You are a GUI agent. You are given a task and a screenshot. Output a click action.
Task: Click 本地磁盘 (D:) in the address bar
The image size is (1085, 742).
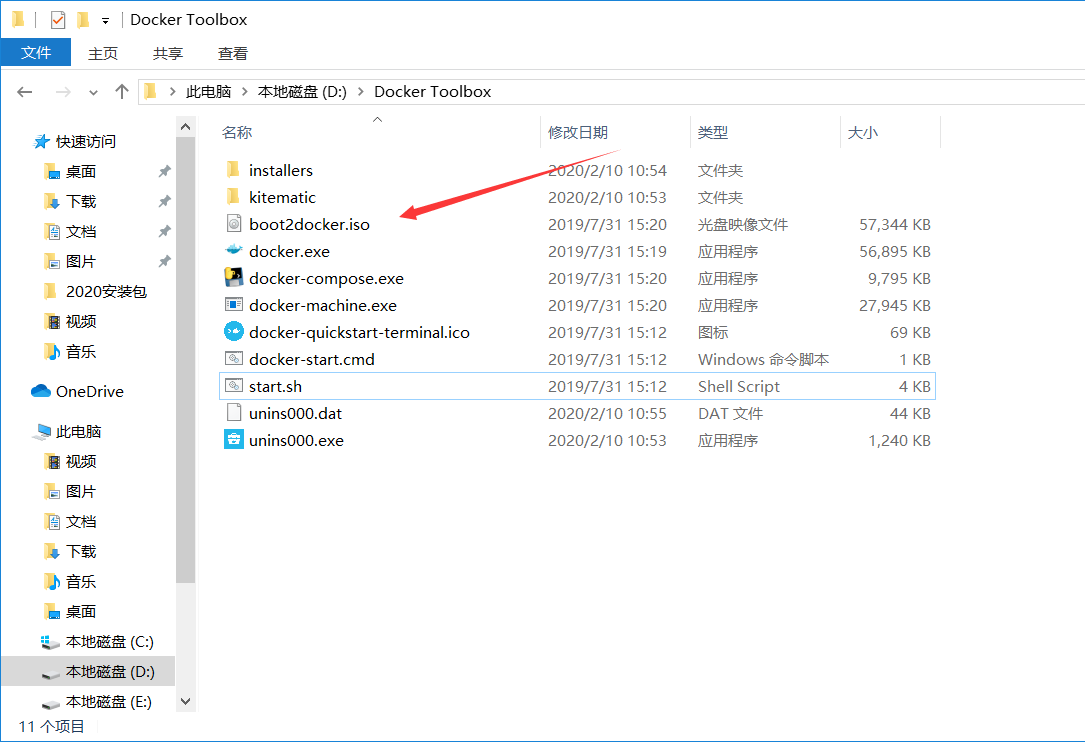coord(302,91)
